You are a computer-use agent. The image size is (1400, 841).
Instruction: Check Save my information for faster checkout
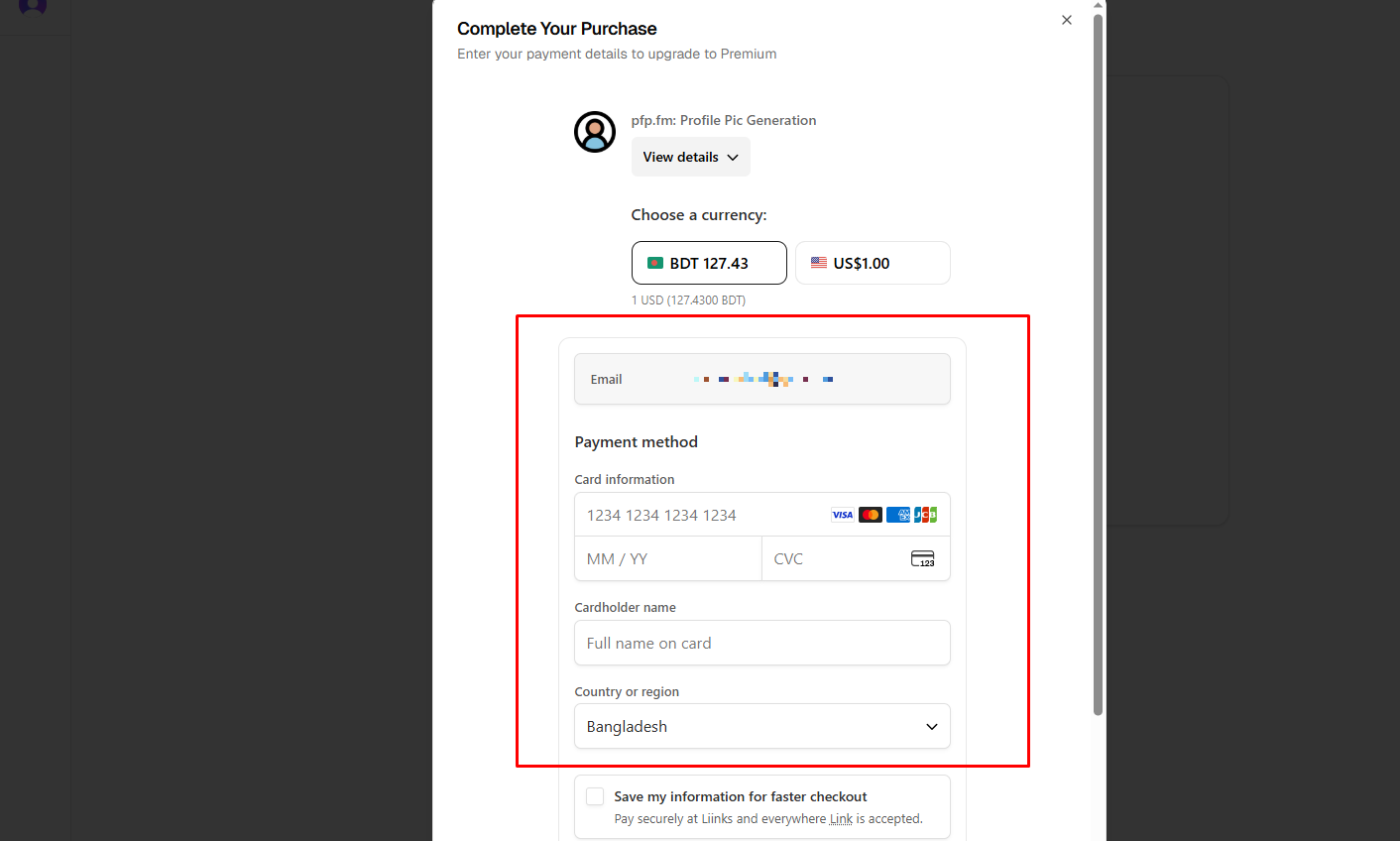click(595, 796)
